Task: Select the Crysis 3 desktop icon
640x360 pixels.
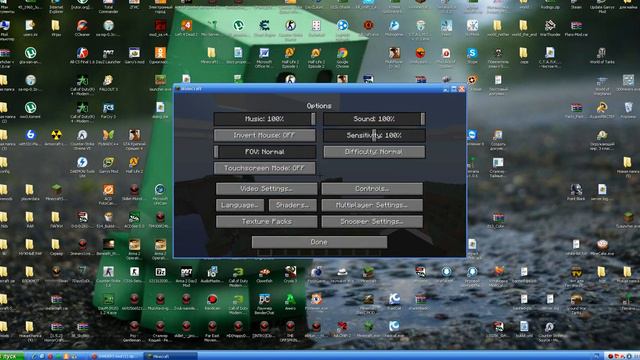Action: pyautogui.click(x=290, y=274)
